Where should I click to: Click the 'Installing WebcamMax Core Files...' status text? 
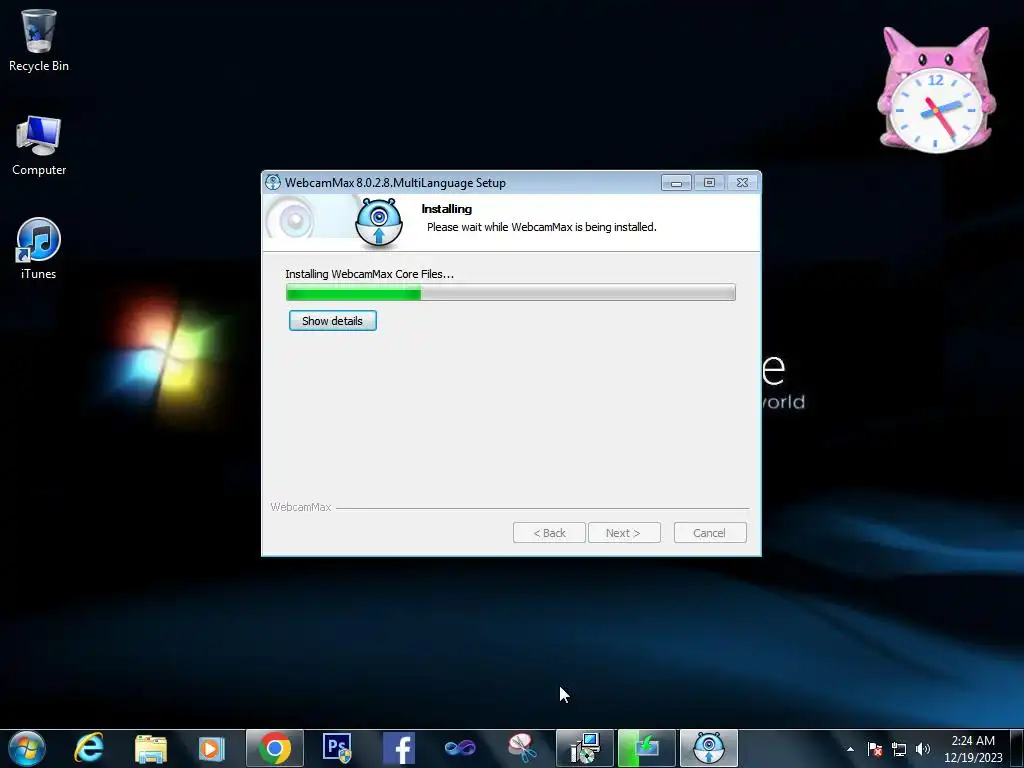[x=370, y=274]
